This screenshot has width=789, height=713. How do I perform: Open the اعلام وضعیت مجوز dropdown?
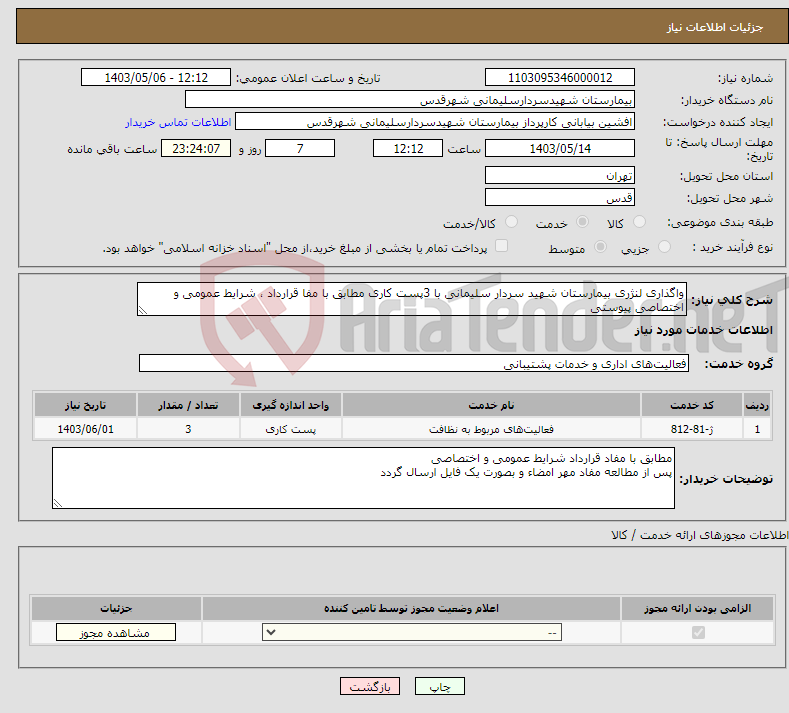point(412,632)
